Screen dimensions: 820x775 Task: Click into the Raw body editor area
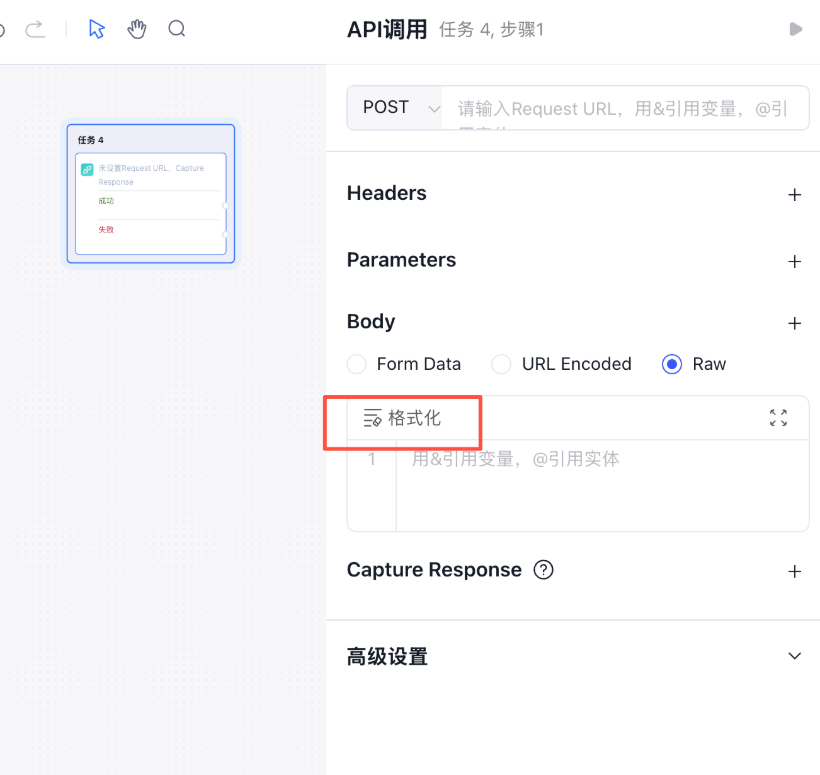pyautogui.click(x=600, y=485)
